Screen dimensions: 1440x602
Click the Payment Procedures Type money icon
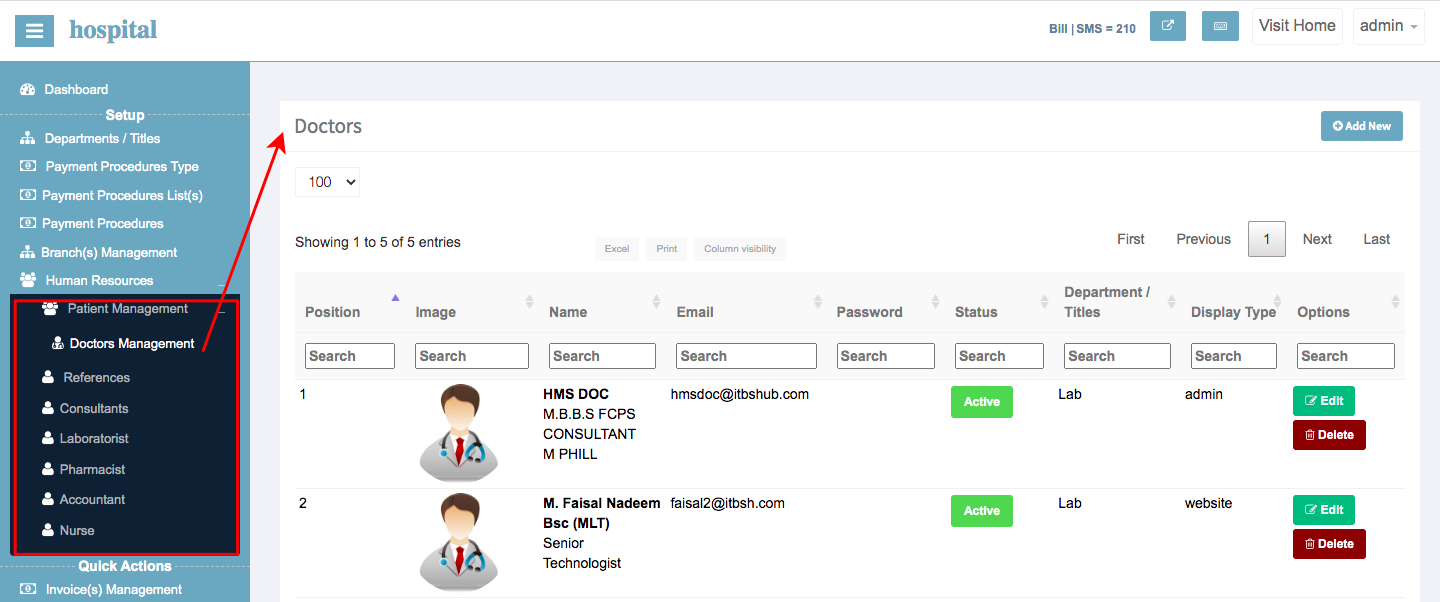click(x=28, y=166)
